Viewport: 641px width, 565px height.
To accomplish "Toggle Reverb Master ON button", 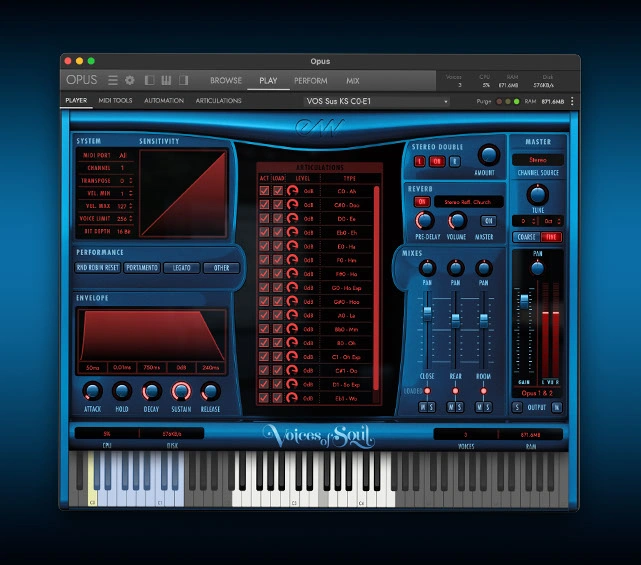I will pyautogui.click(x=488, y=221).
